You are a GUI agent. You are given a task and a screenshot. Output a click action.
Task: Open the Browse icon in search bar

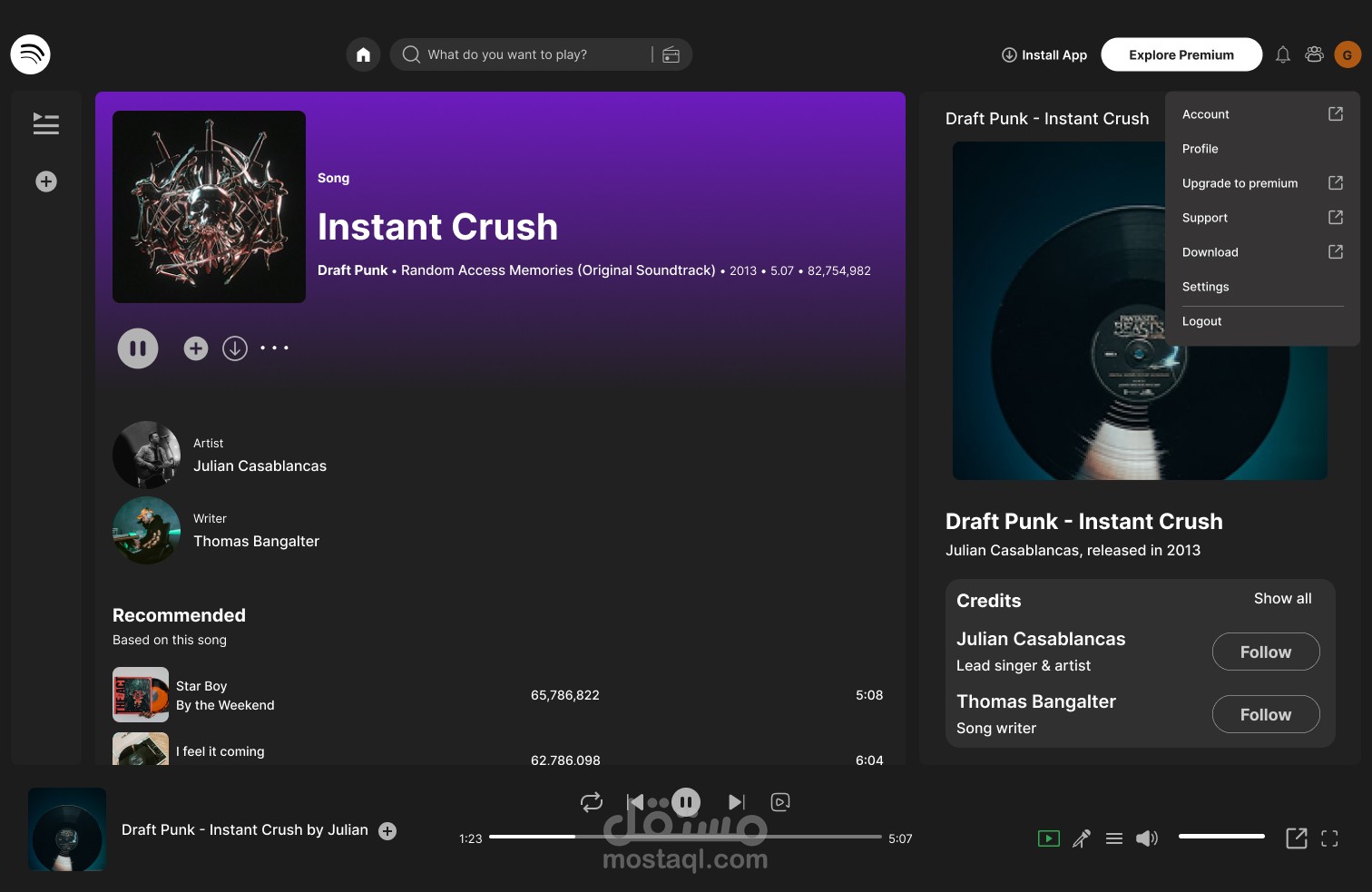pos(671,54)
